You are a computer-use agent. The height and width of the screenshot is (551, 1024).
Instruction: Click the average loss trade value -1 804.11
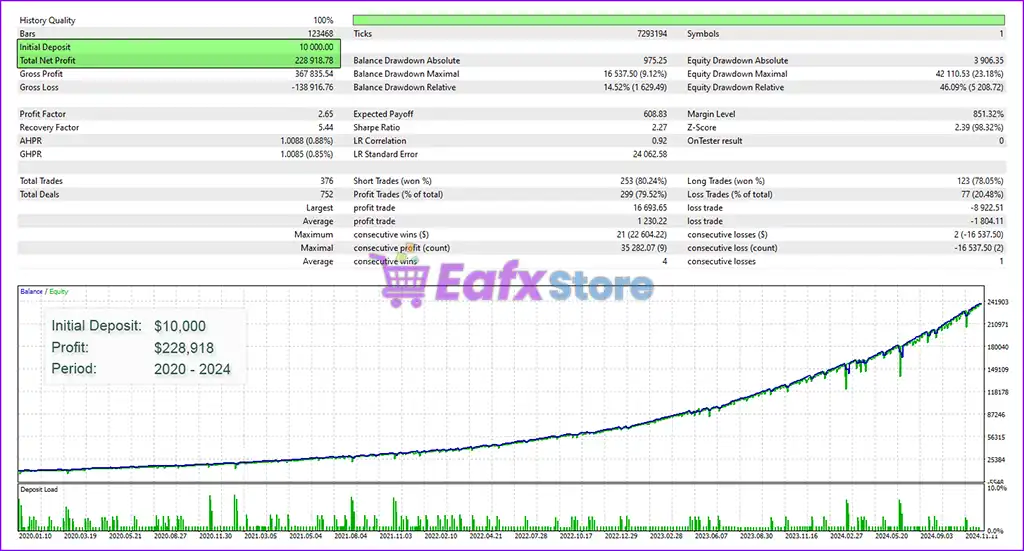pos(987,221)
